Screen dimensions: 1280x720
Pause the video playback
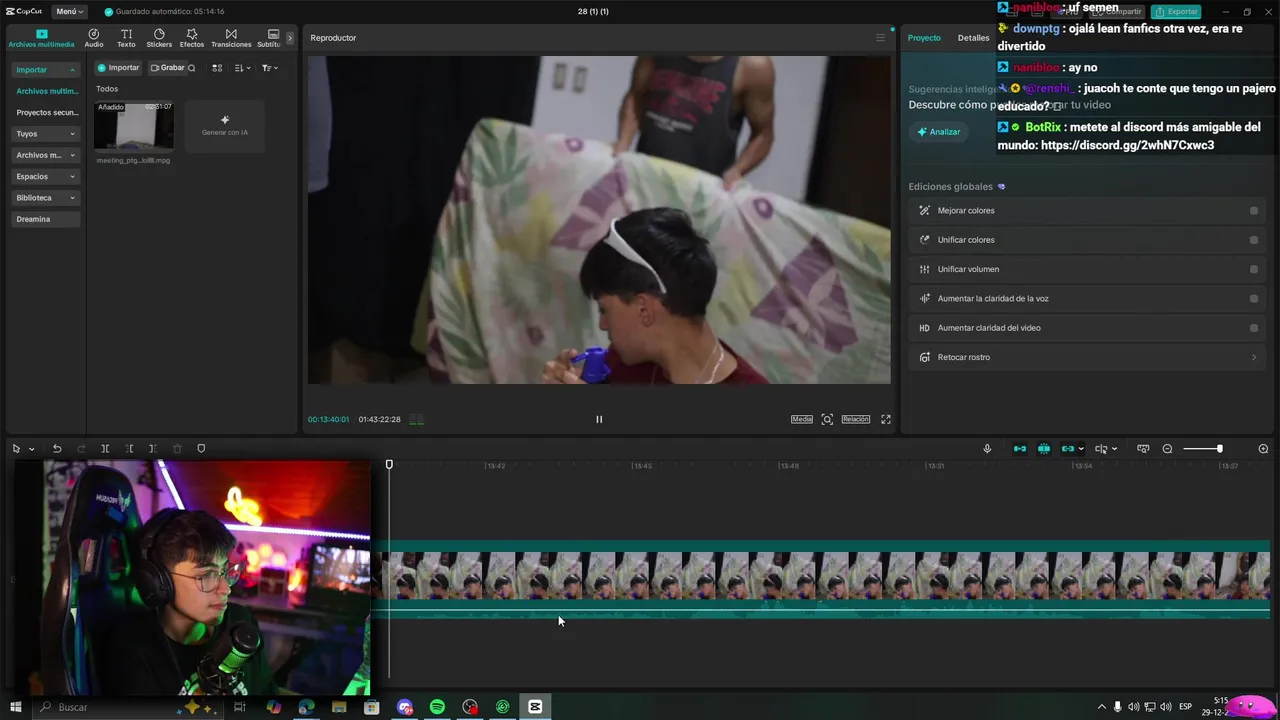[599, 419]
